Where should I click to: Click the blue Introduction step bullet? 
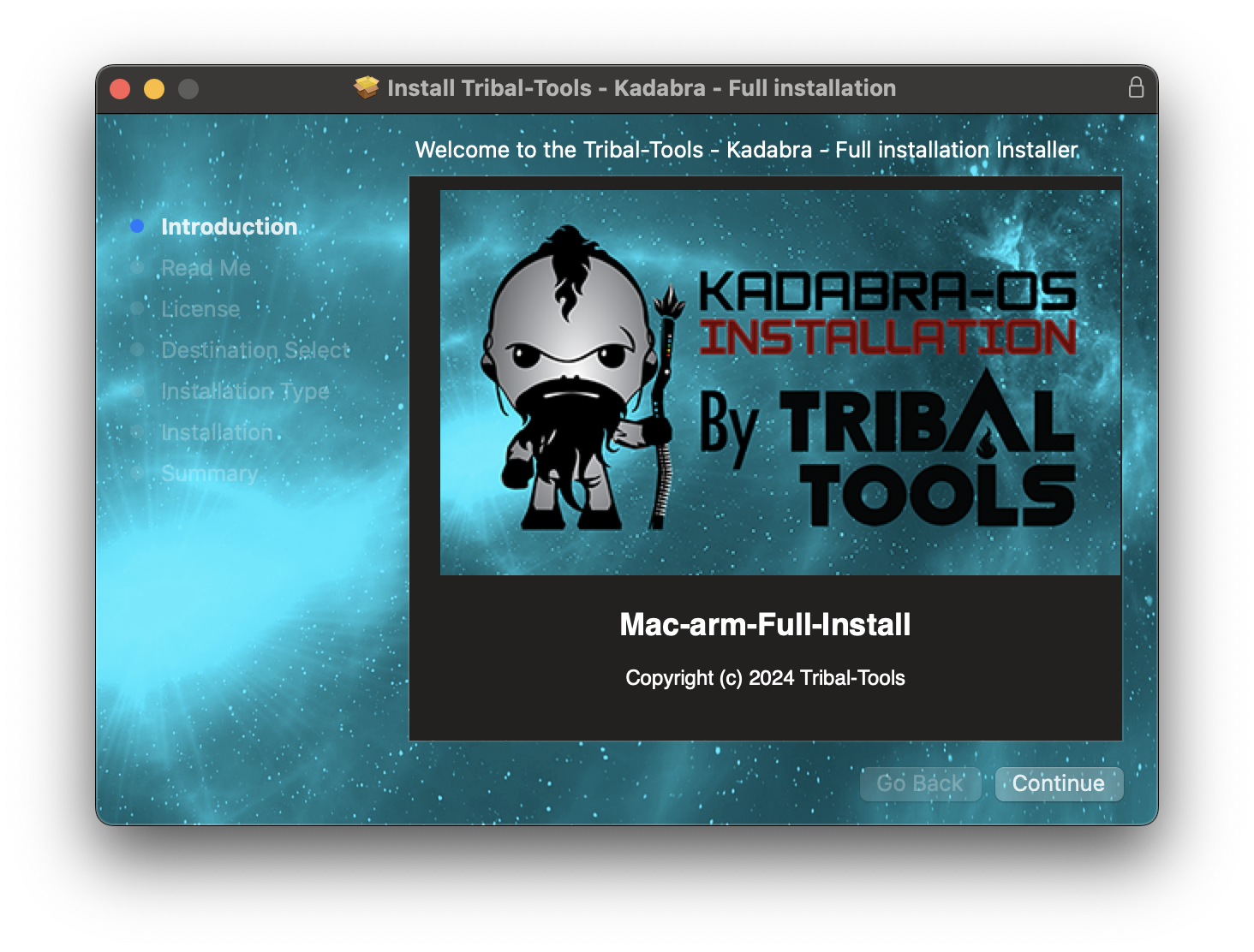tap(137, 226)
